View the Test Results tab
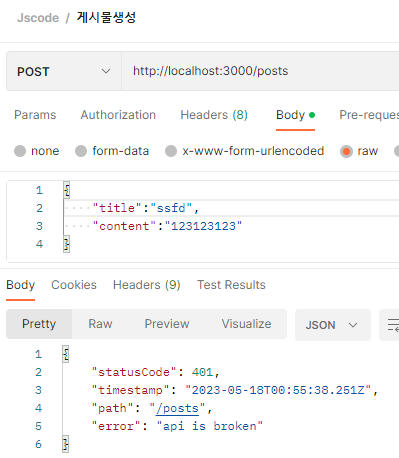This screenshot has width=399, height=458. [231, 285]
